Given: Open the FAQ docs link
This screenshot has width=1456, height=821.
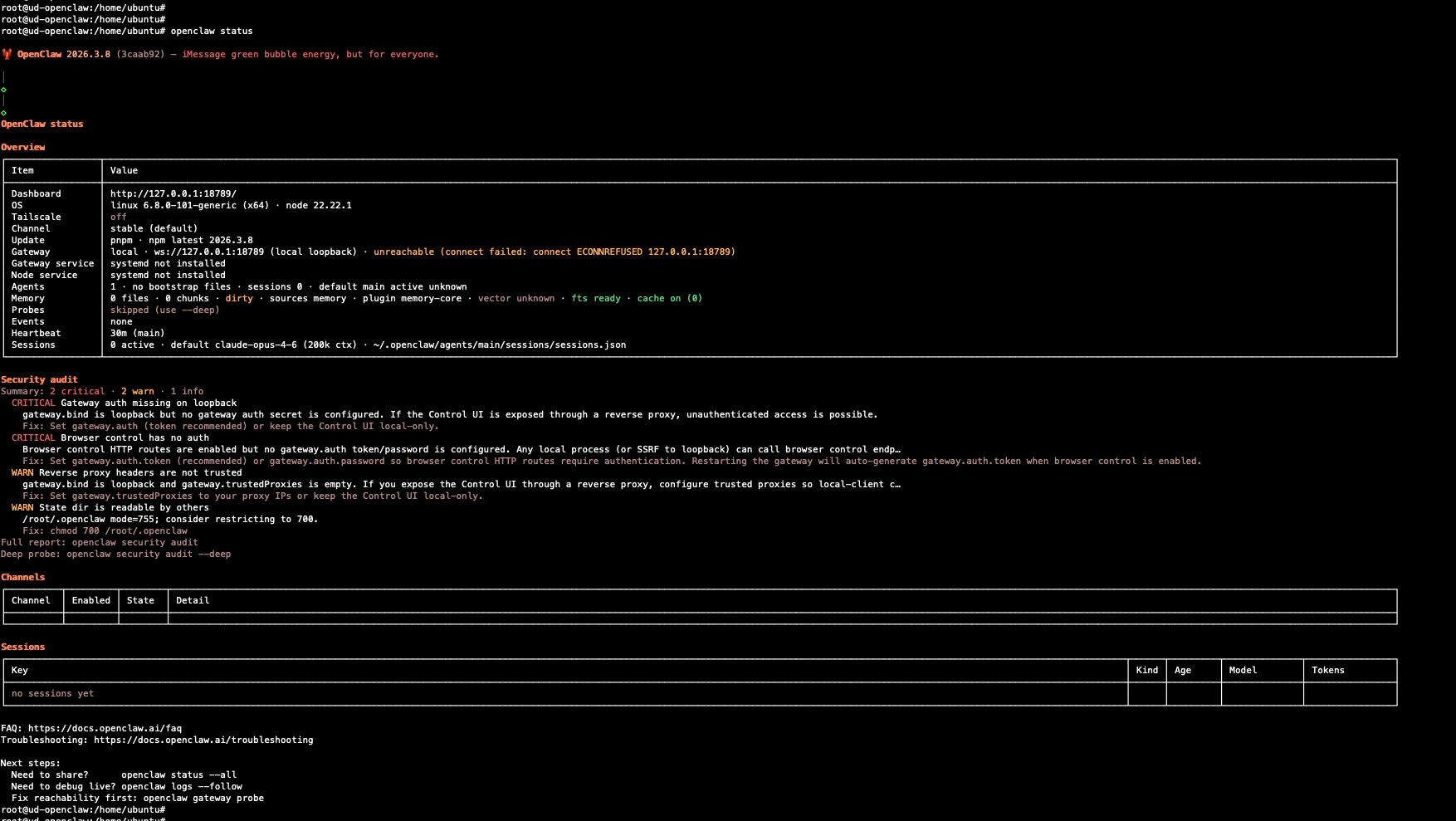Looking at the screenshot, I should pyautogui.click(x=105, y=729).
